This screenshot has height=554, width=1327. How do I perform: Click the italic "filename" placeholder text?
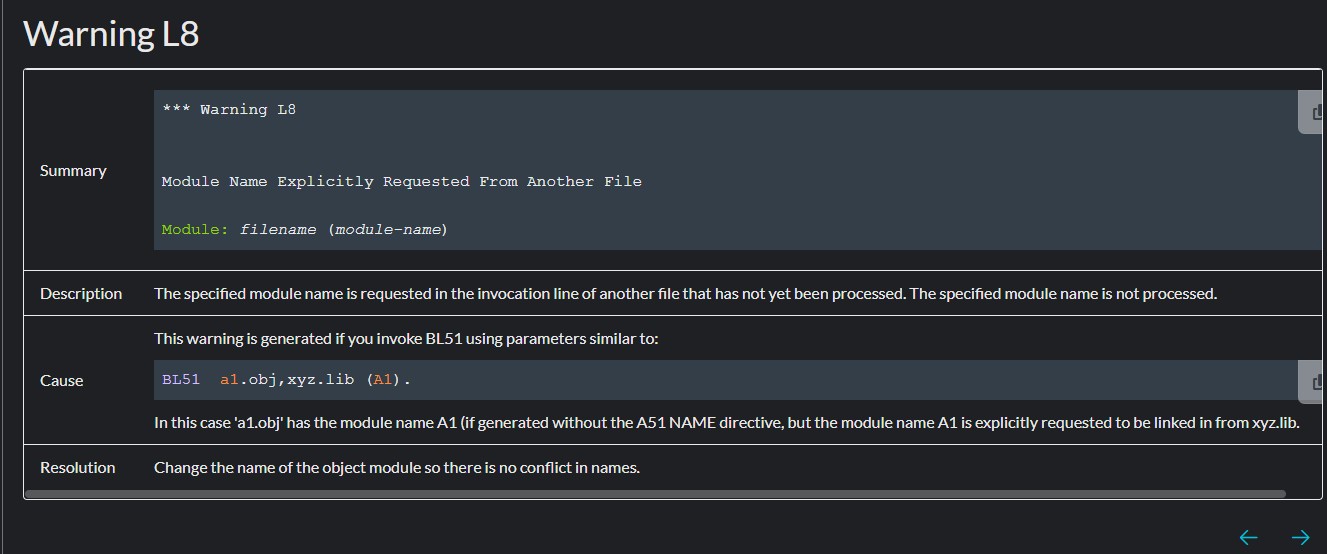(278, 230)
